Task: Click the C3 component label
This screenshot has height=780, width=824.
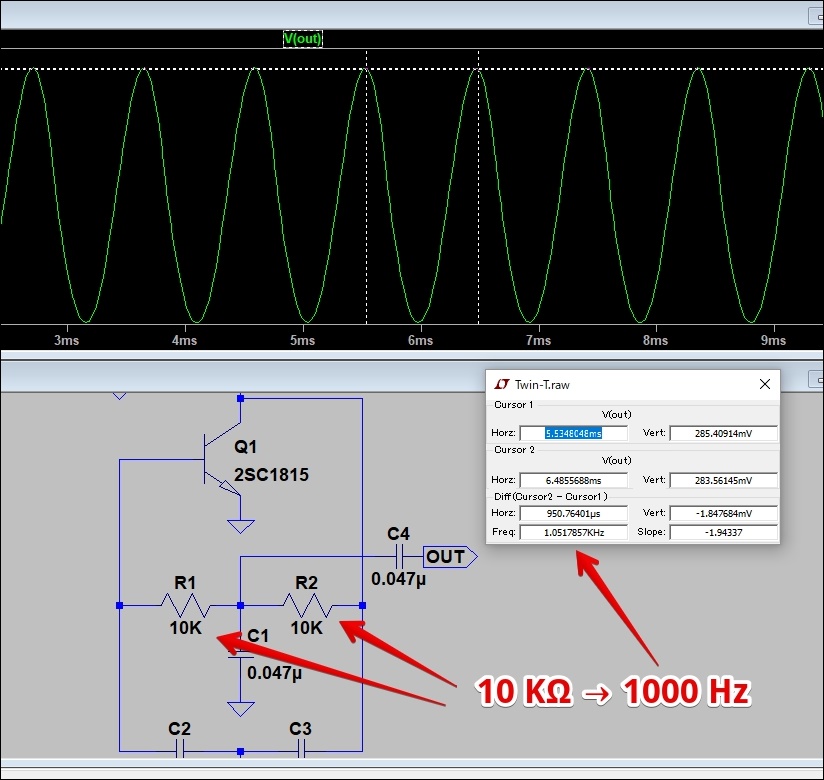Action: click(x=300, y=728)
